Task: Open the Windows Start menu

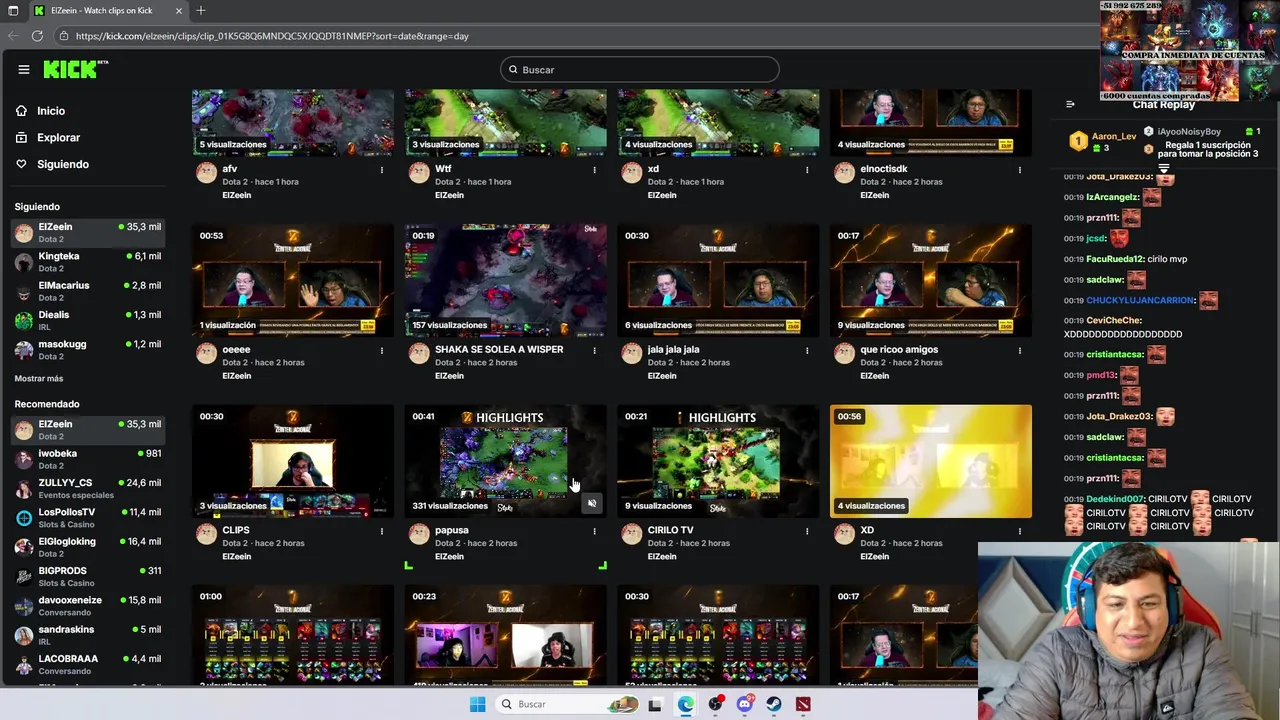Action: (478, 704)
